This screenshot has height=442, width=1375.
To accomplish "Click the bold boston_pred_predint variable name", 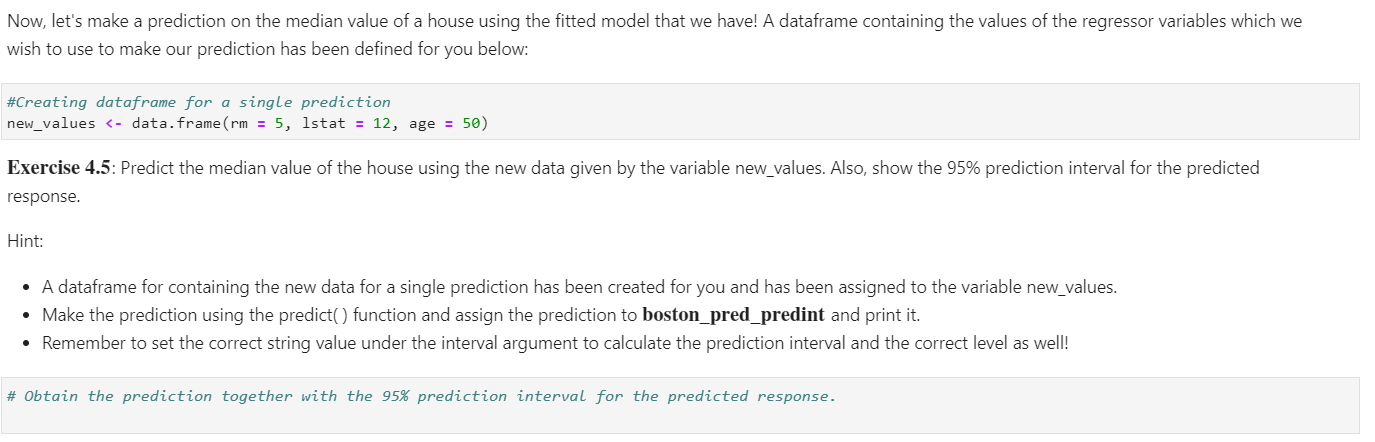I will coord(733,315).
